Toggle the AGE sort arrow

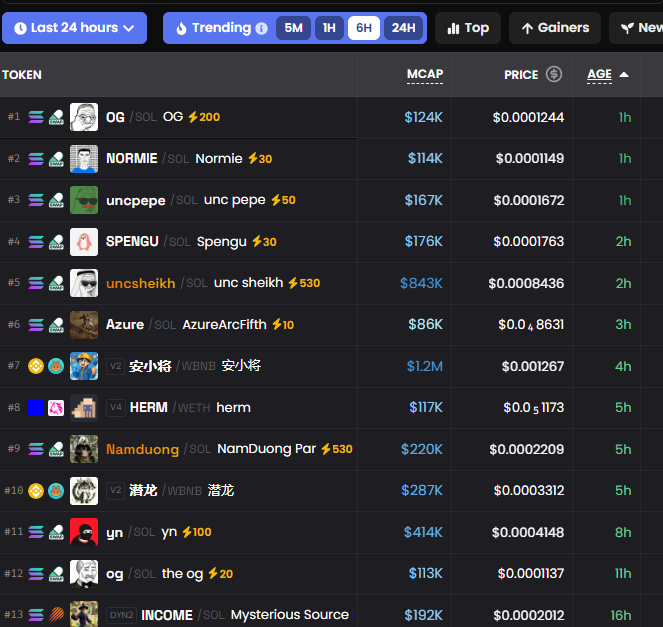[x=624, y=75]
